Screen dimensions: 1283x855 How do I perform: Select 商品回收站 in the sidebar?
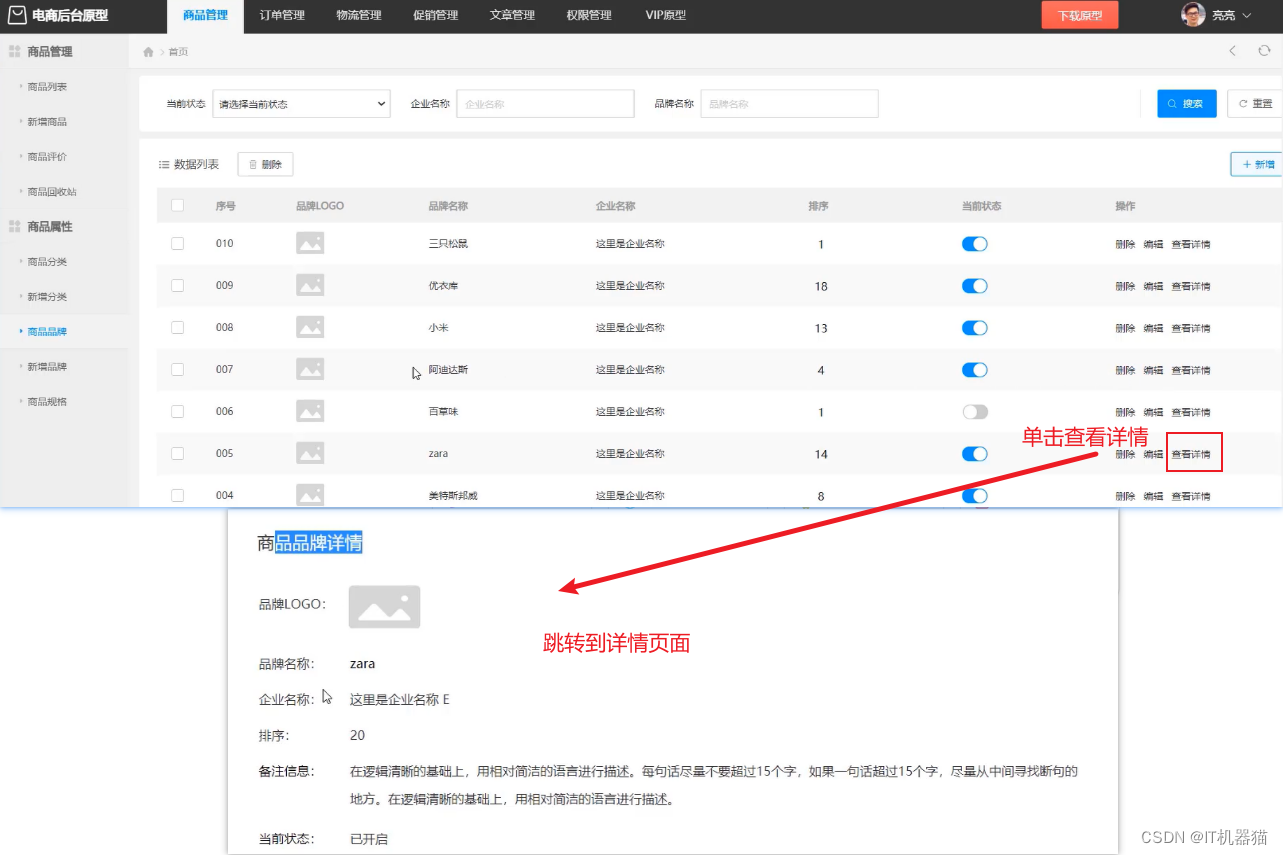52,192
